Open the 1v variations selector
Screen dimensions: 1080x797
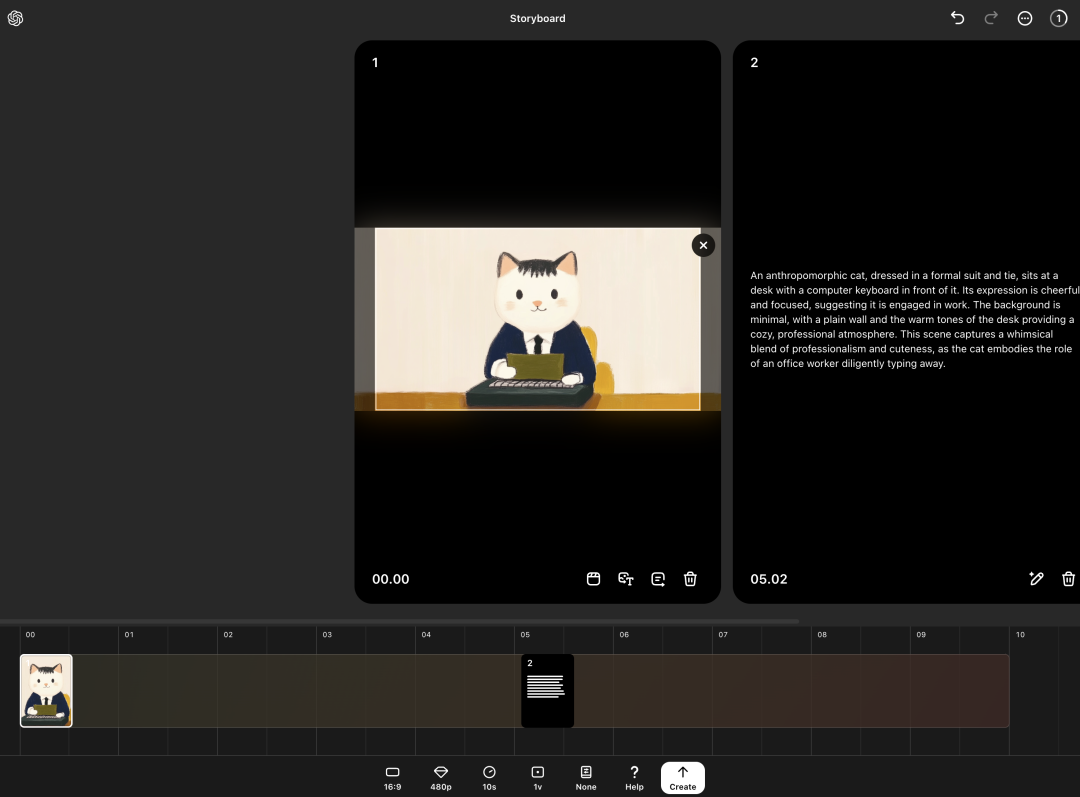tap(538, 778)
